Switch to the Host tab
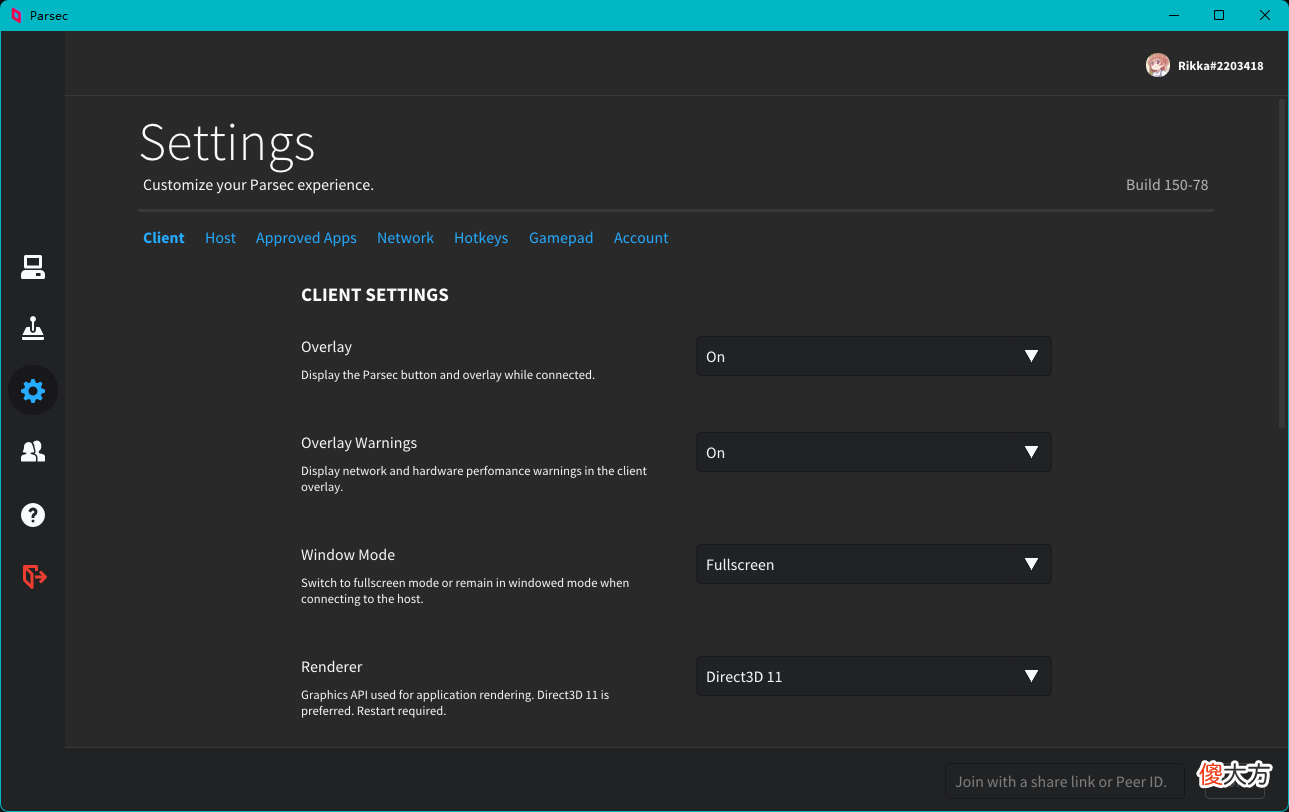The height and width of the screenshot is (812, 1289). pyautogui.click(x=221, y=238)
